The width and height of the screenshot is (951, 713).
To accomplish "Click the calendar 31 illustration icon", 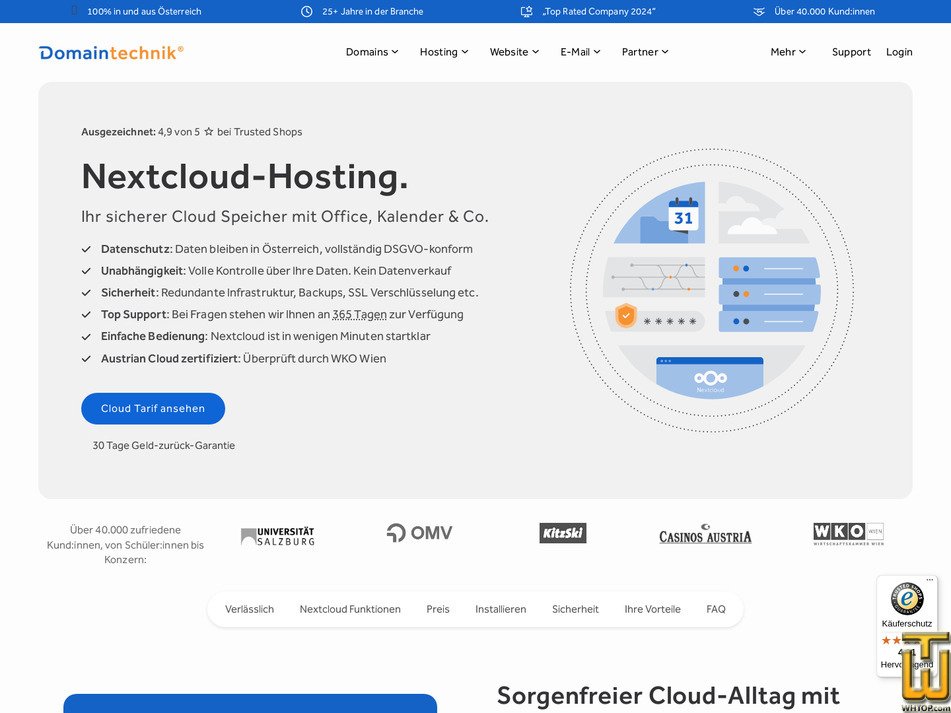I will coord(683,215).
